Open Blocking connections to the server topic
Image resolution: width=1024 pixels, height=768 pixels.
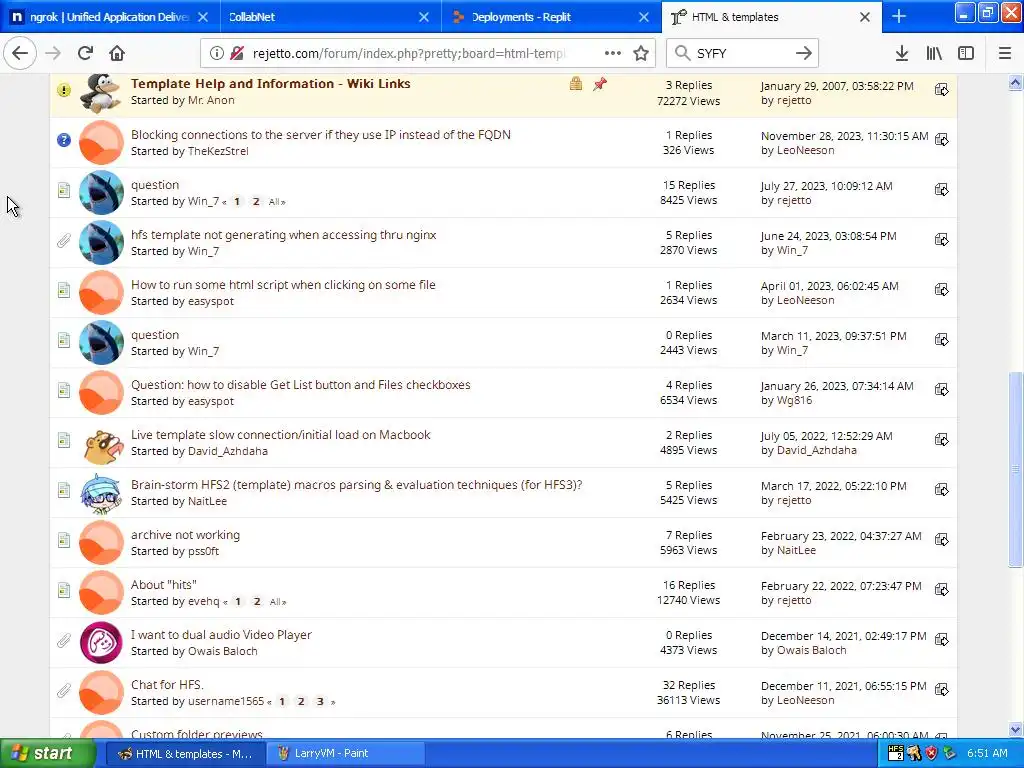click(321, 135)
